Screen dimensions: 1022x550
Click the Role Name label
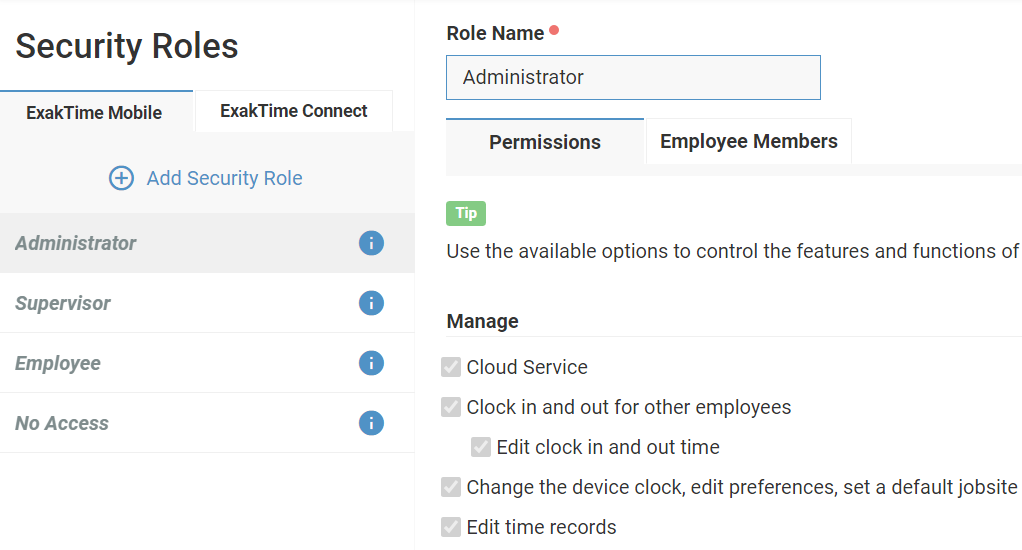tap(495, 33)
